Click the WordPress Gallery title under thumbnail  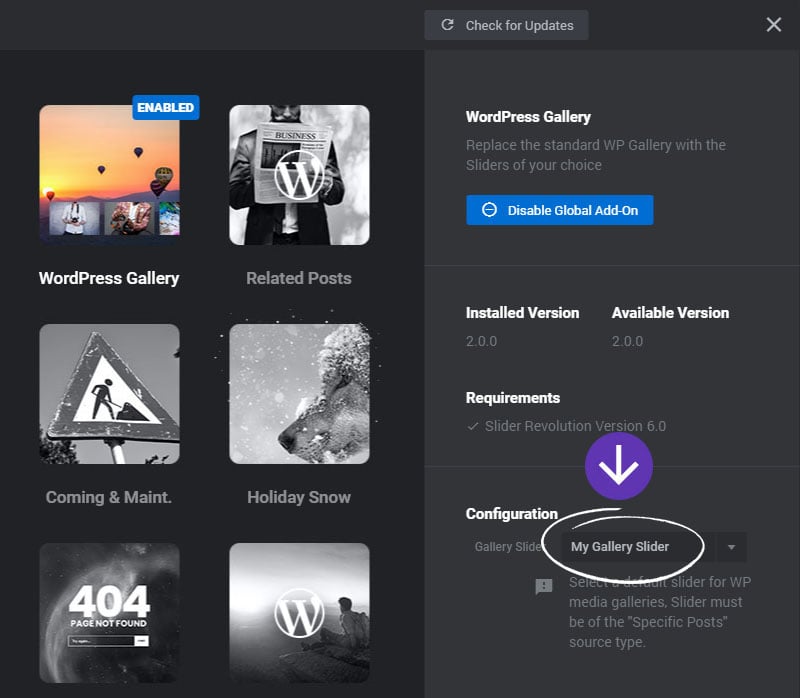coord(109,278)
